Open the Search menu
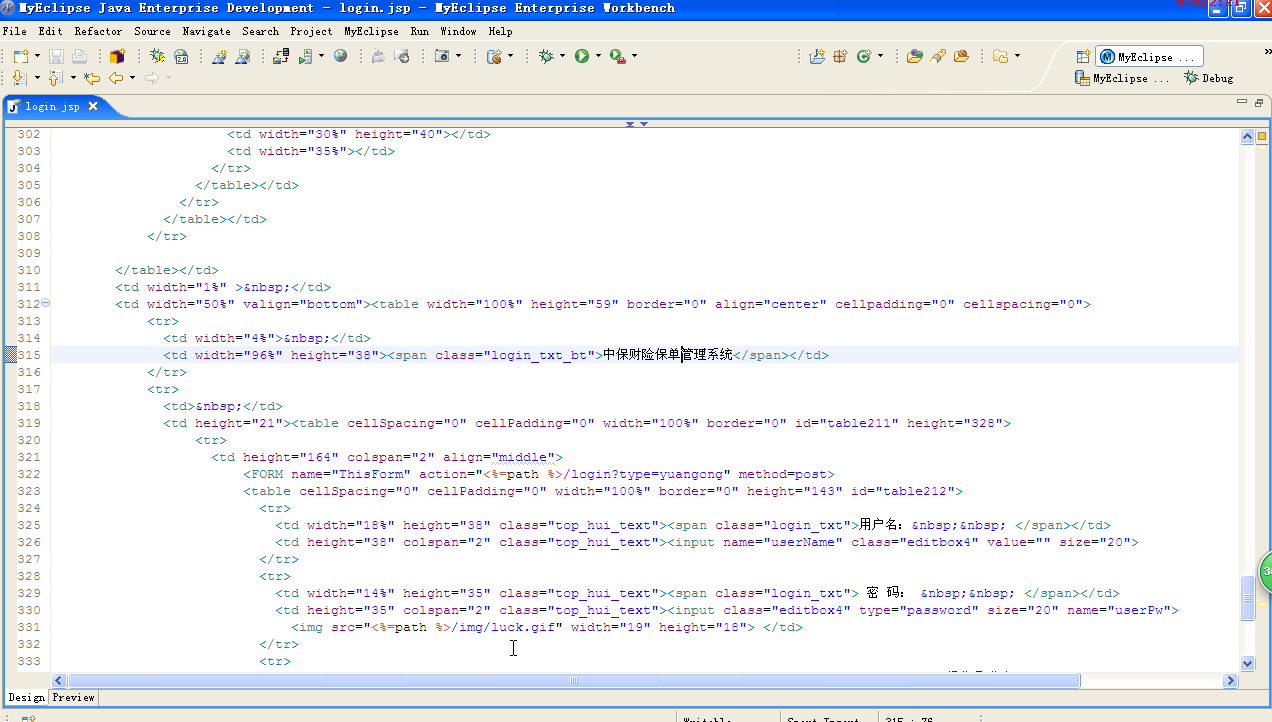 260,31
